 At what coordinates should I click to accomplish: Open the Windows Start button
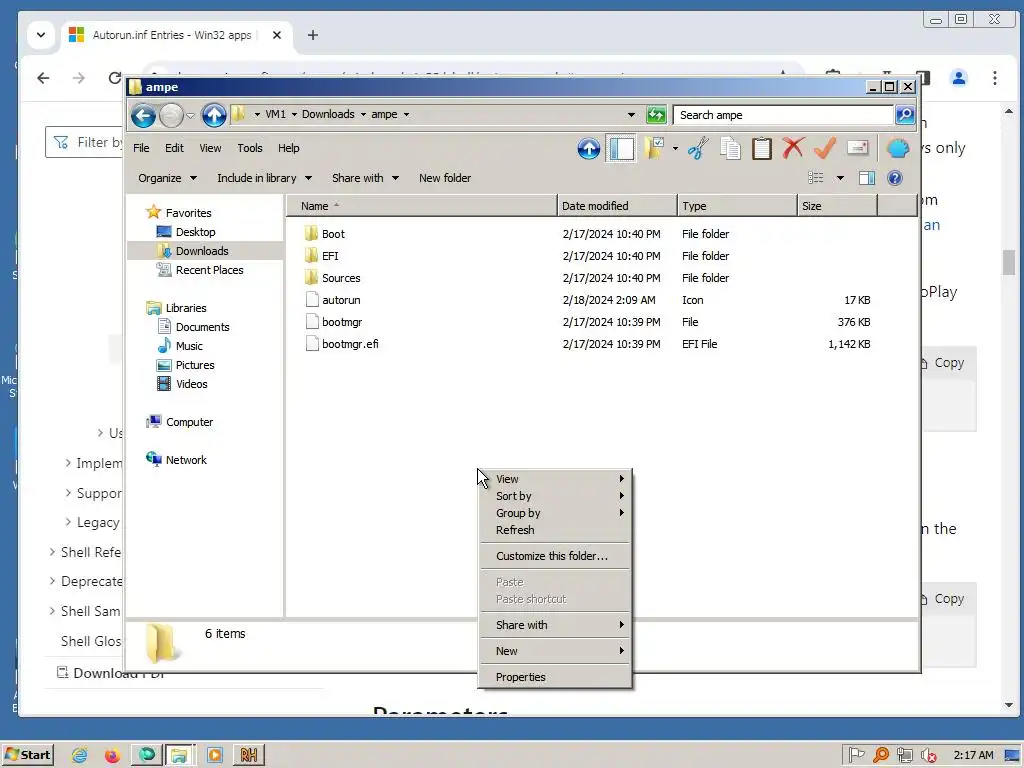tap(27, 755)
